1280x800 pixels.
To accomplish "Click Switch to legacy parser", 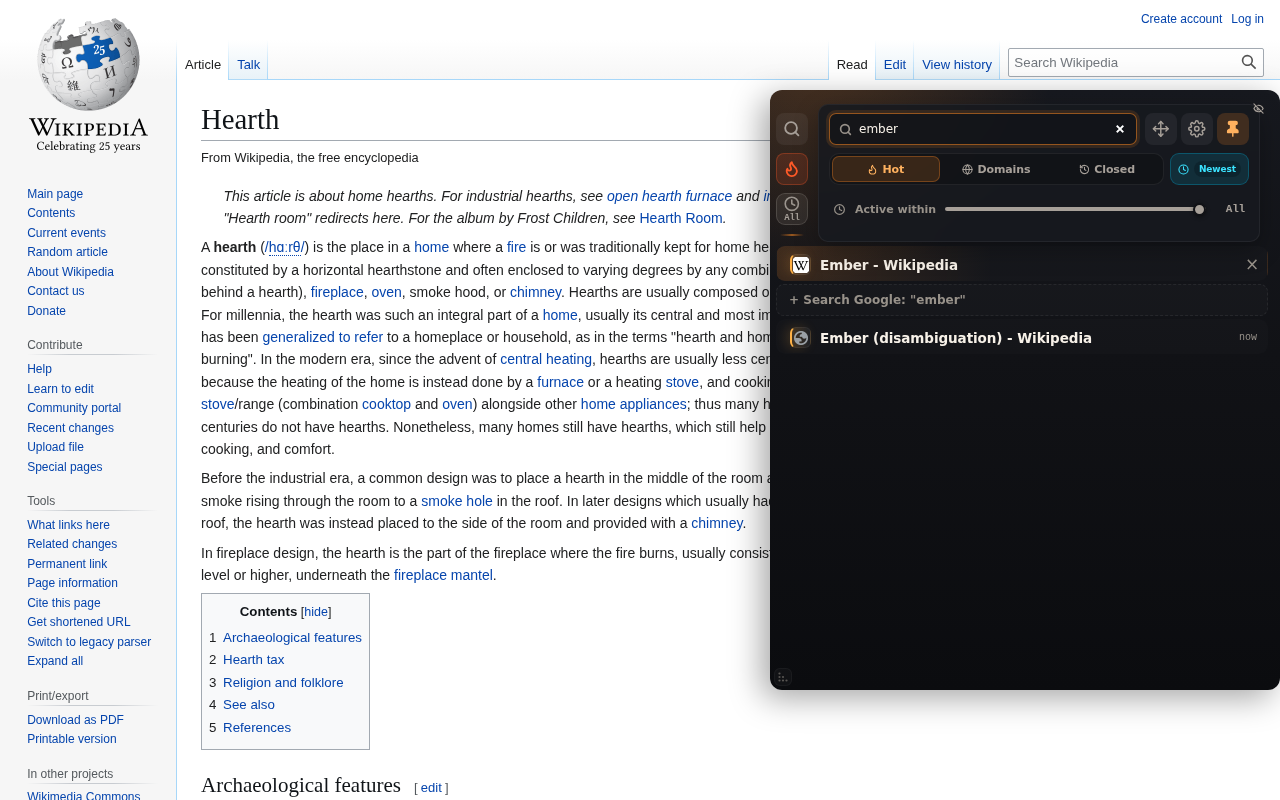I will pos(89,642).
